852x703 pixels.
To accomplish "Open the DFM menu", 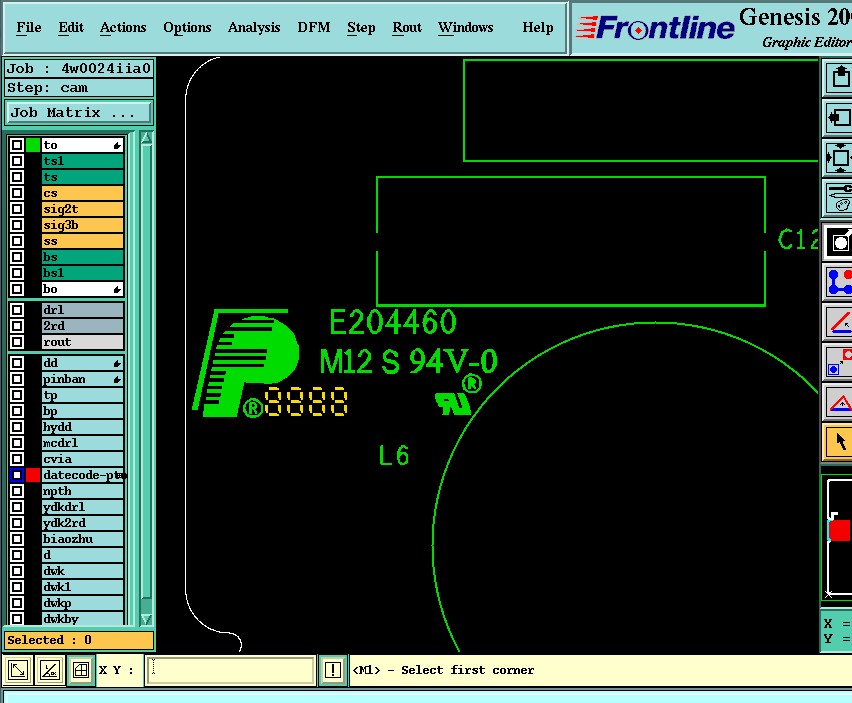I will click(x=314, y=27).
